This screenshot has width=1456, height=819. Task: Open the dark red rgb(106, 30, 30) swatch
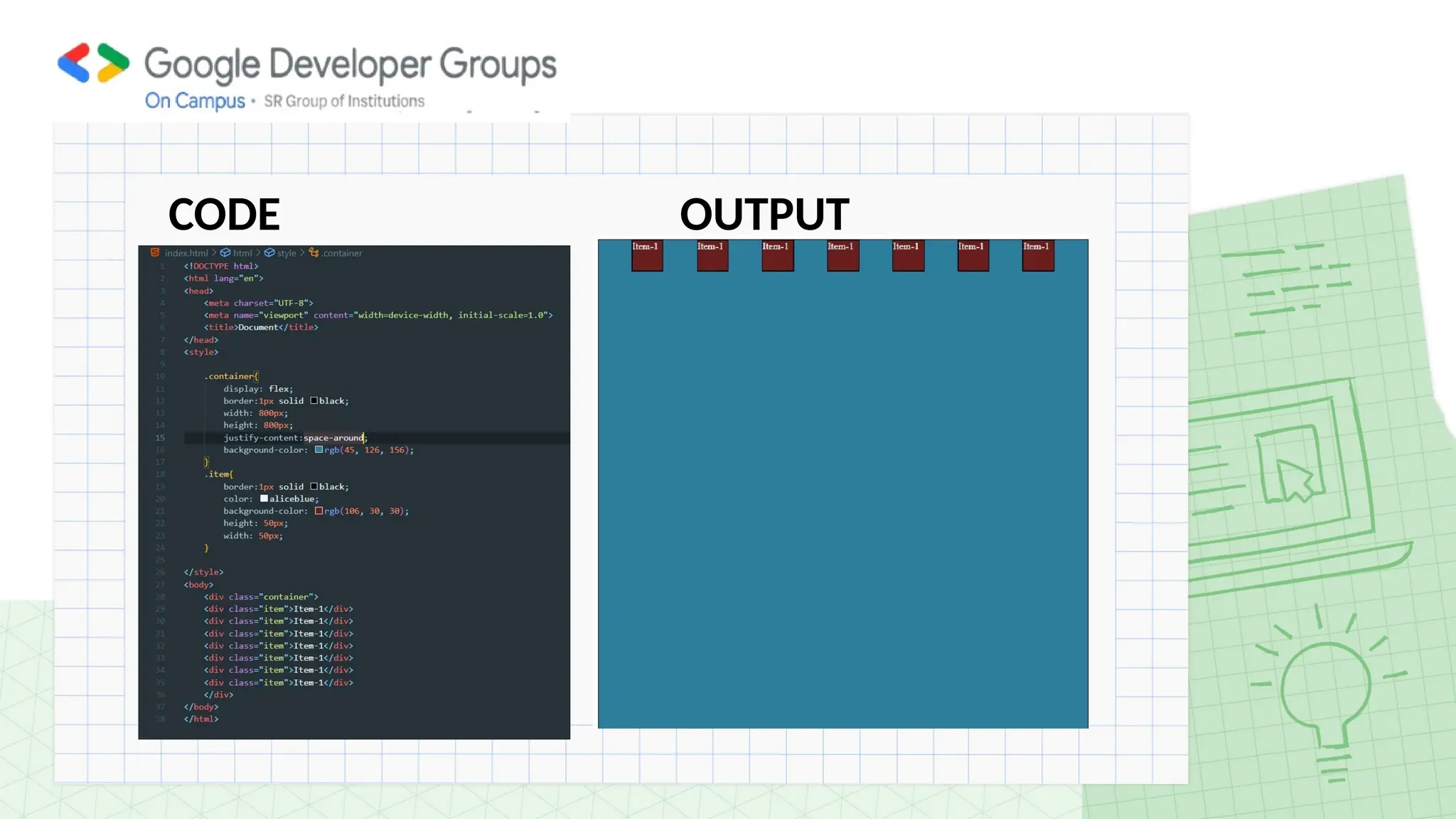click(319, 510)
